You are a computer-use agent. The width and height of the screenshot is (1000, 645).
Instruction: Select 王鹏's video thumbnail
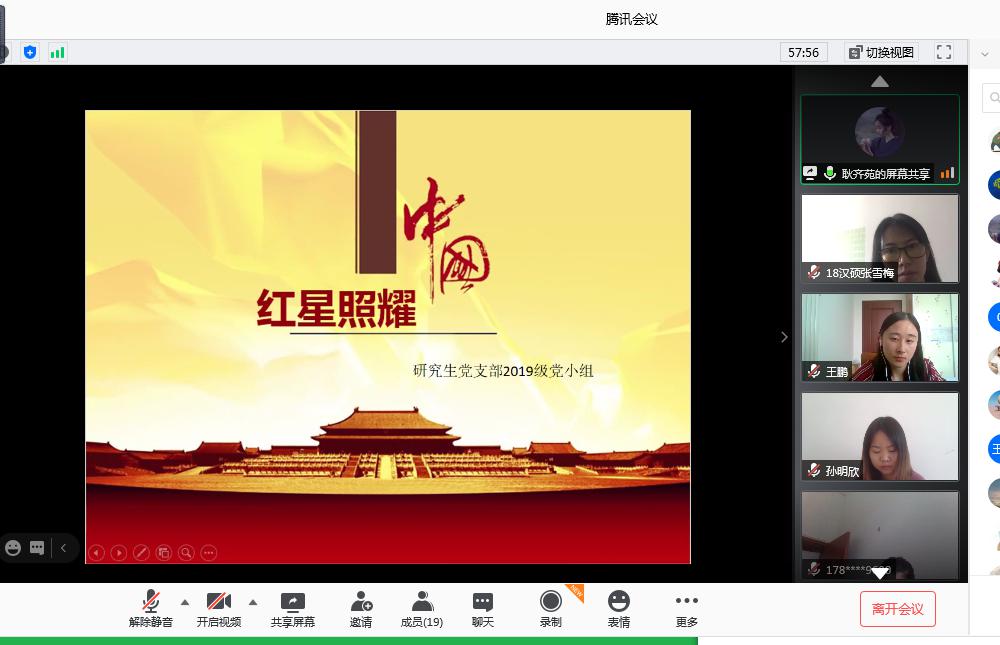pyautogui.click(x=880, y=337)
